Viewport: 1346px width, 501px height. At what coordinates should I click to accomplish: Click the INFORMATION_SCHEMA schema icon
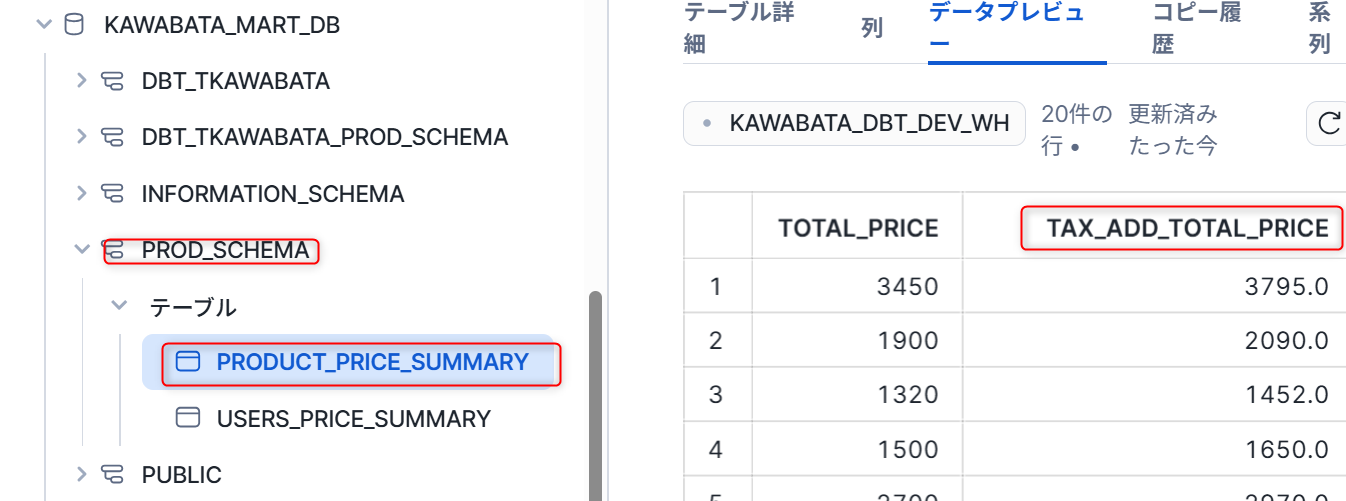[x=112, y=193]
